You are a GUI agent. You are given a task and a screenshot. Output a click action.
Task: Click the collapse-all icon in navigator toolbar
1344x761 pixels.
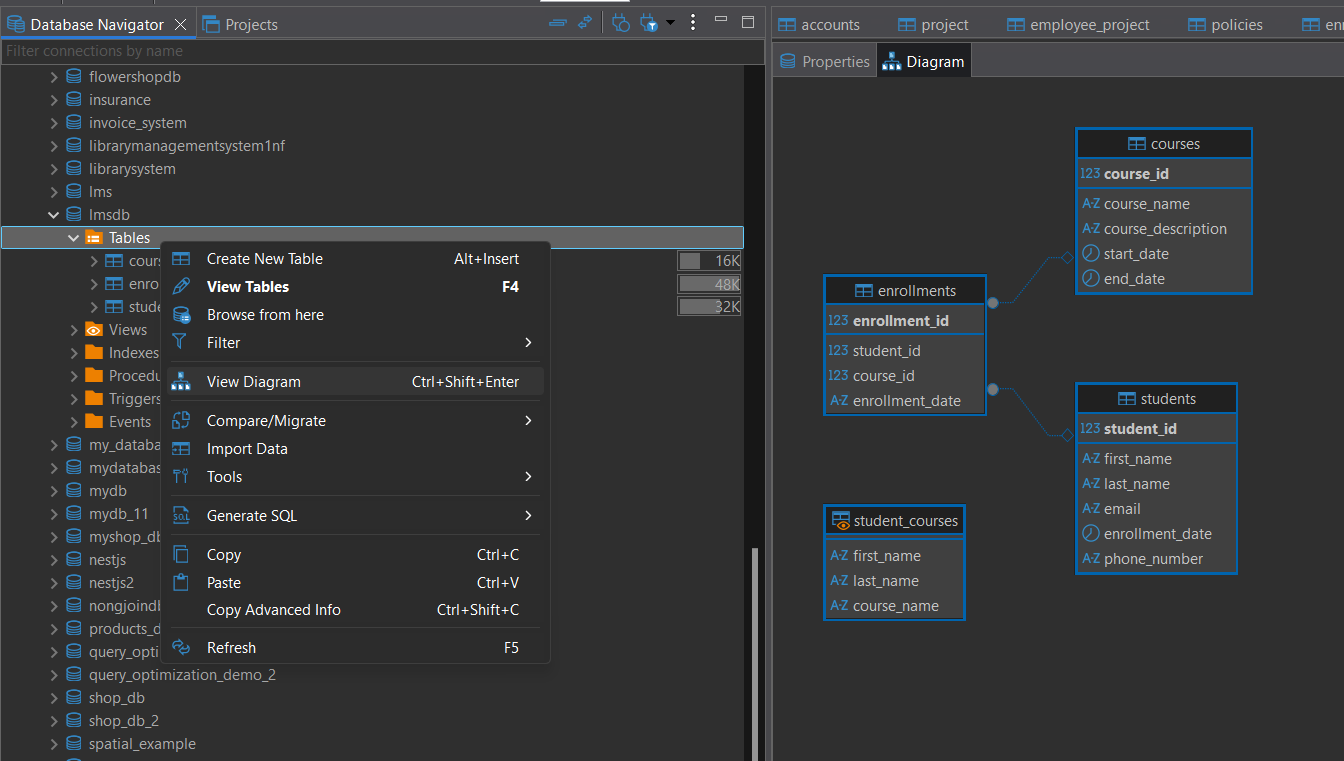558,22
